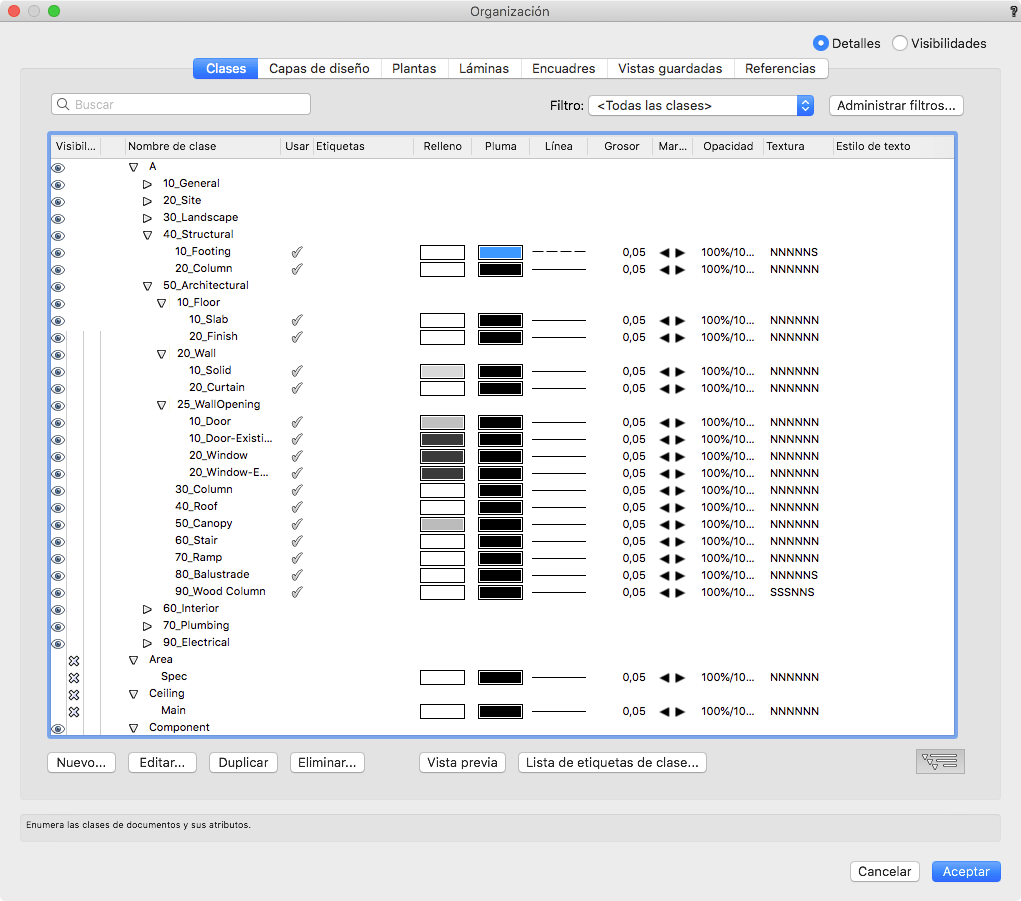Screen dimensions: 1021x901
Task: Click the invisible X icon for Main class
Action: (x=73, y=711)
